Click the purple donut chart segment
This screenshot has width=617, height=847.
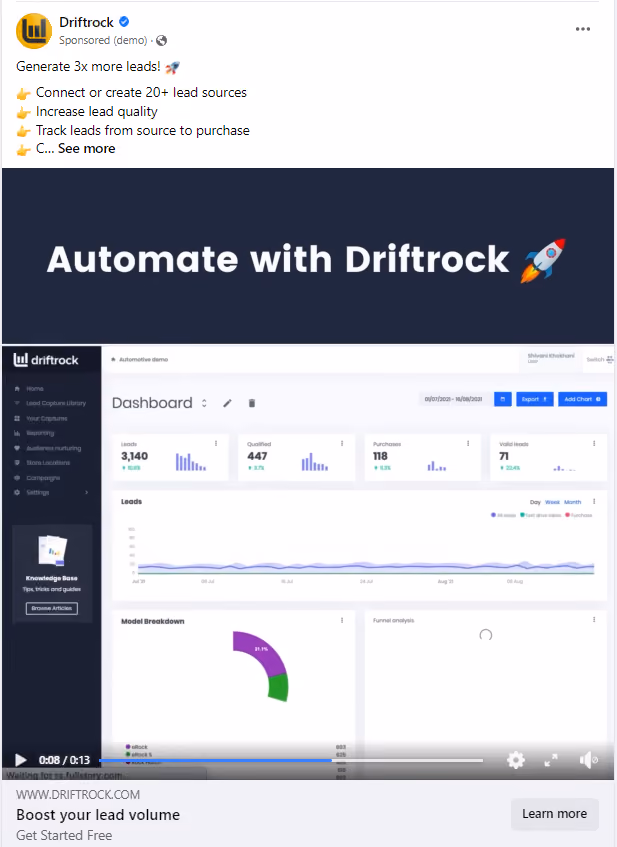point(259,651)
